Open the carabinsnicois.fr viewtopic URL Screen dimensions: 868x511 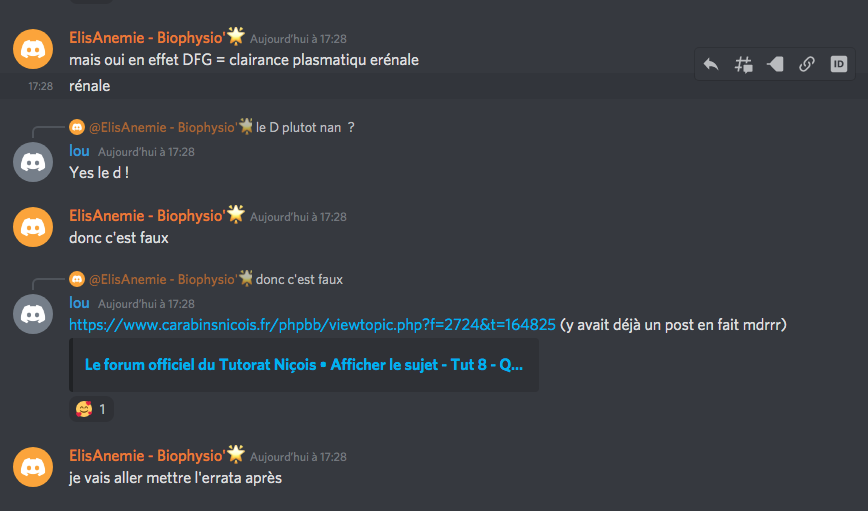click(x=312, y=324)
